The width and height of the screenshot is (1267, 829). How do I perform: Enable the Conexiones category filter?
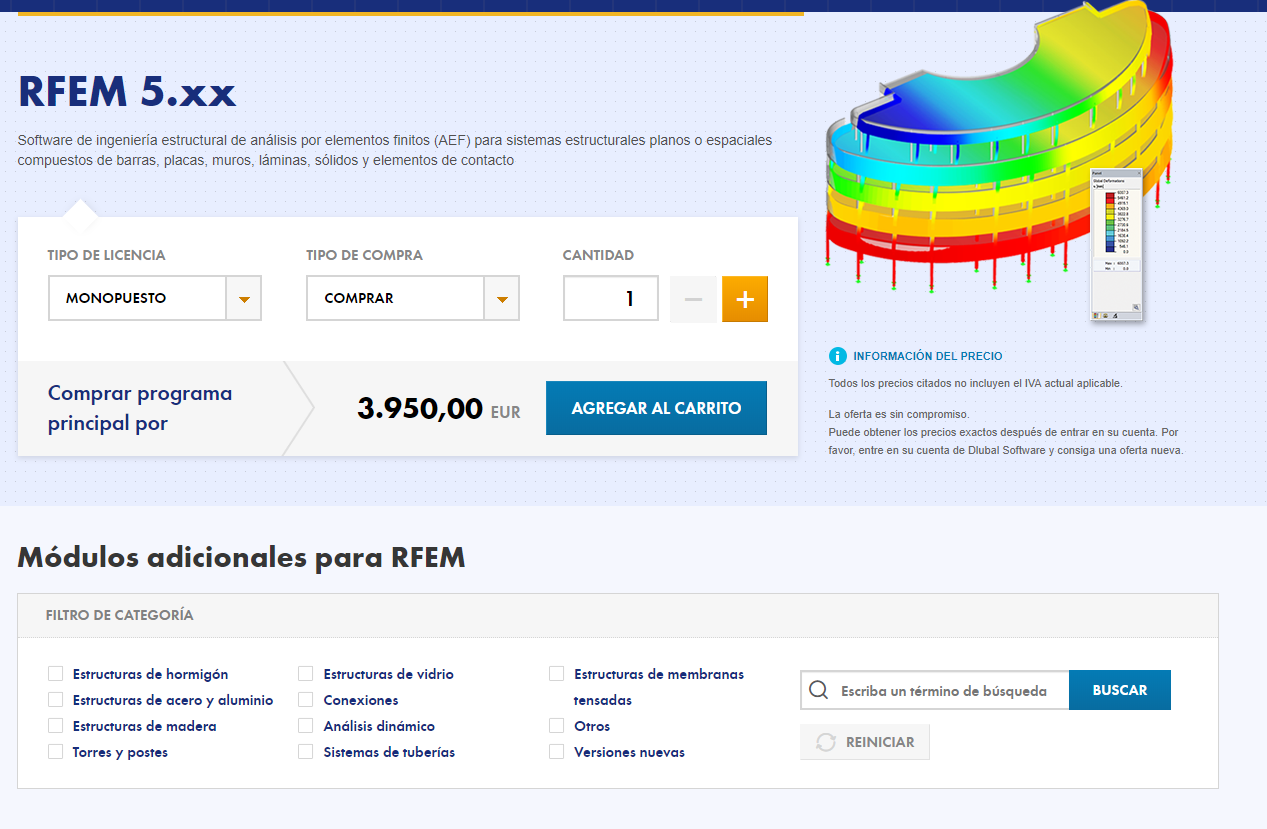point(305,699)
